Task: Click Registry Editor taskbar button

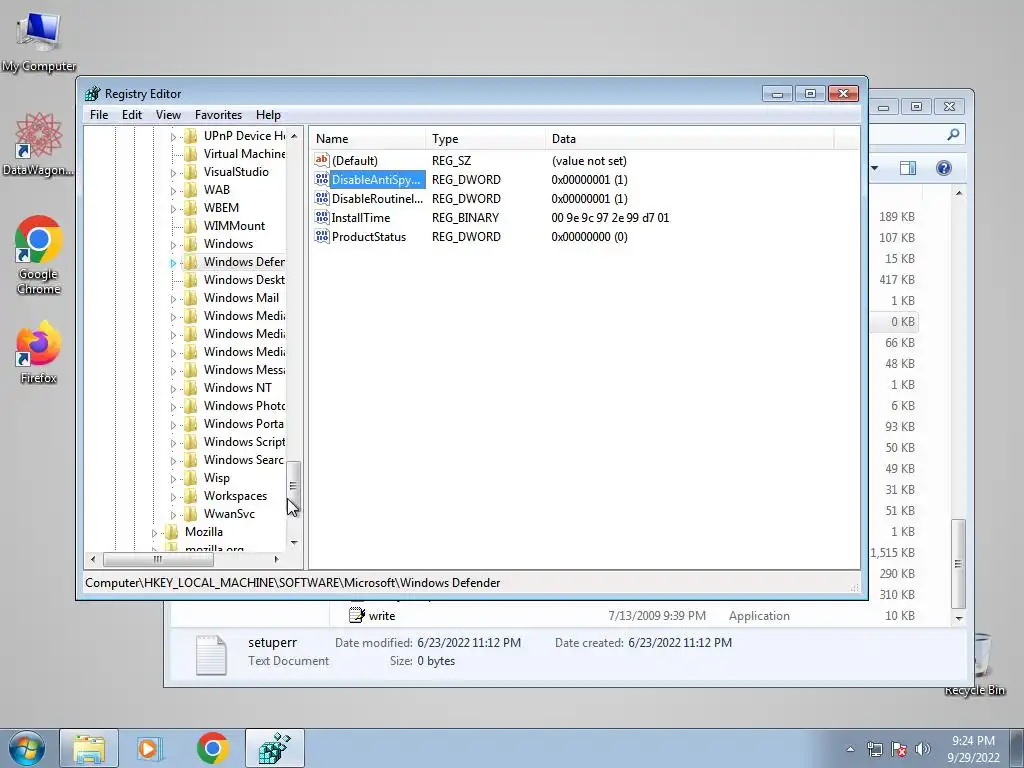Action: pyautogui.click(x=274, y=748)
